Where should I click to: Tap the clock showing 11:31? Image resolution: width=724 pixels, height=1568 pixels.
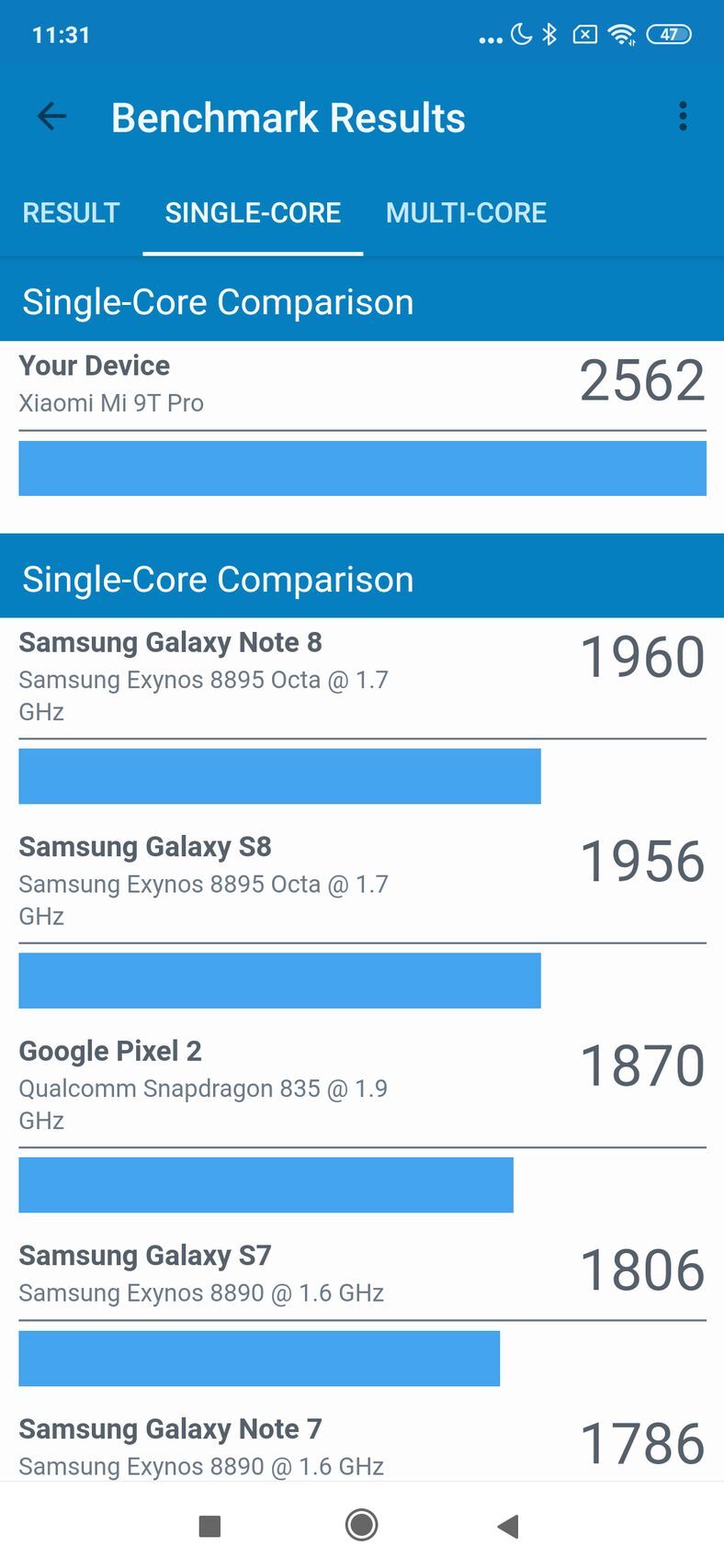point(61,34)
